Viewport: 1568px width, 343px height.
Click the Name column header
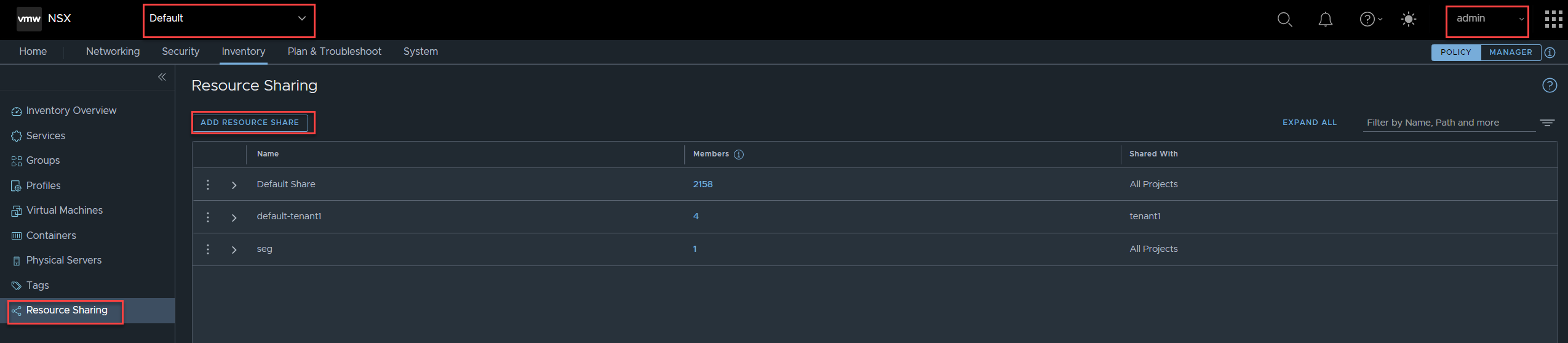(268, 154)
